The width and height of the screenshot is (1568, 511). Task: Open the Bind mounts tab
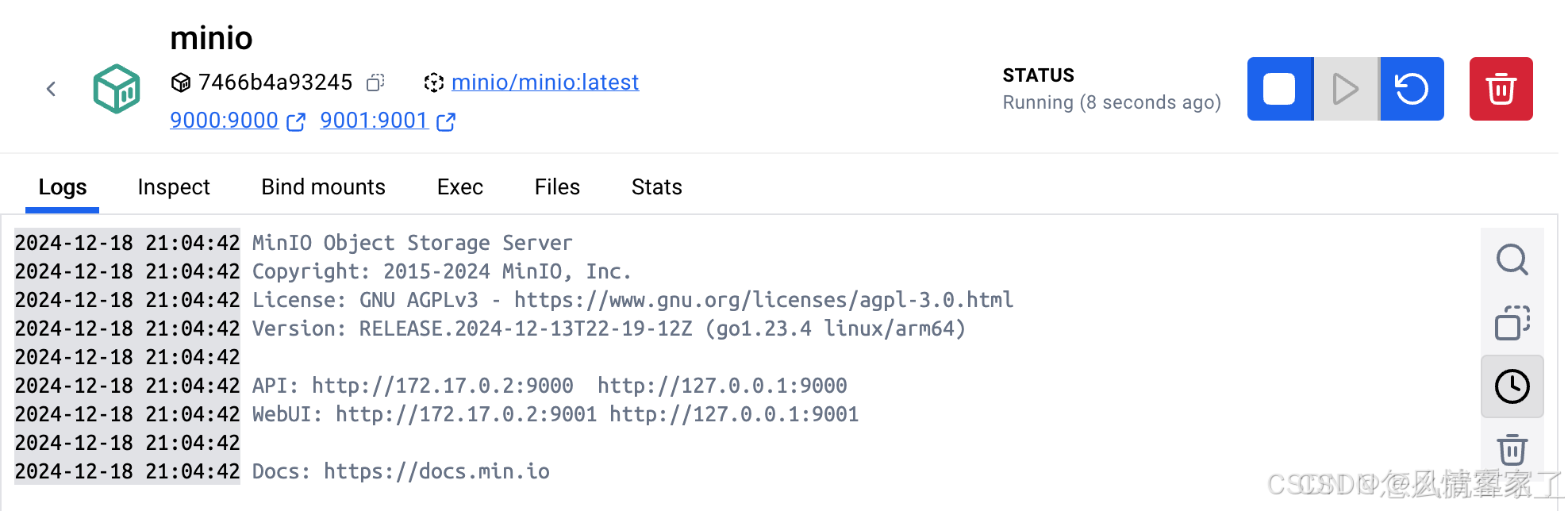tap(323, 187)
